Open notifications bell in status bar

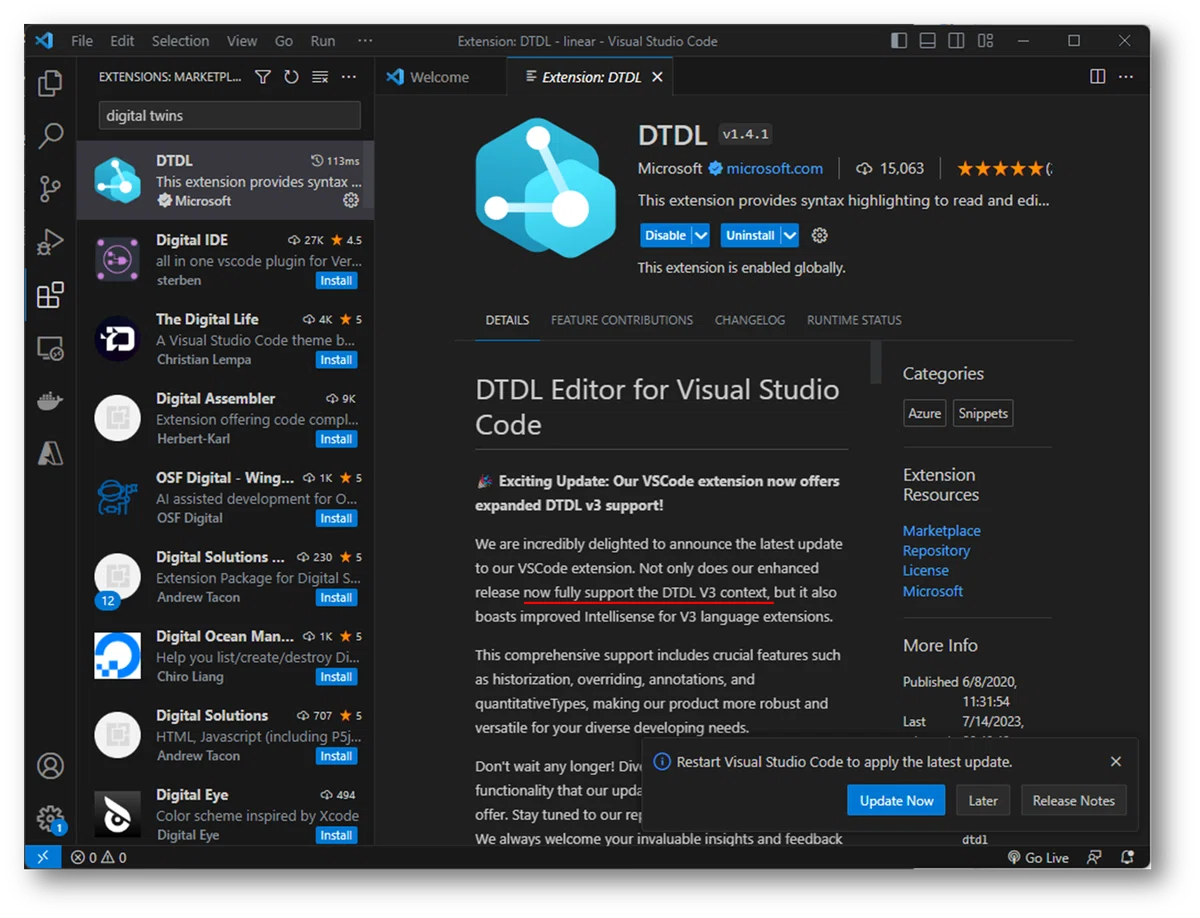(x=1128, y=857)
